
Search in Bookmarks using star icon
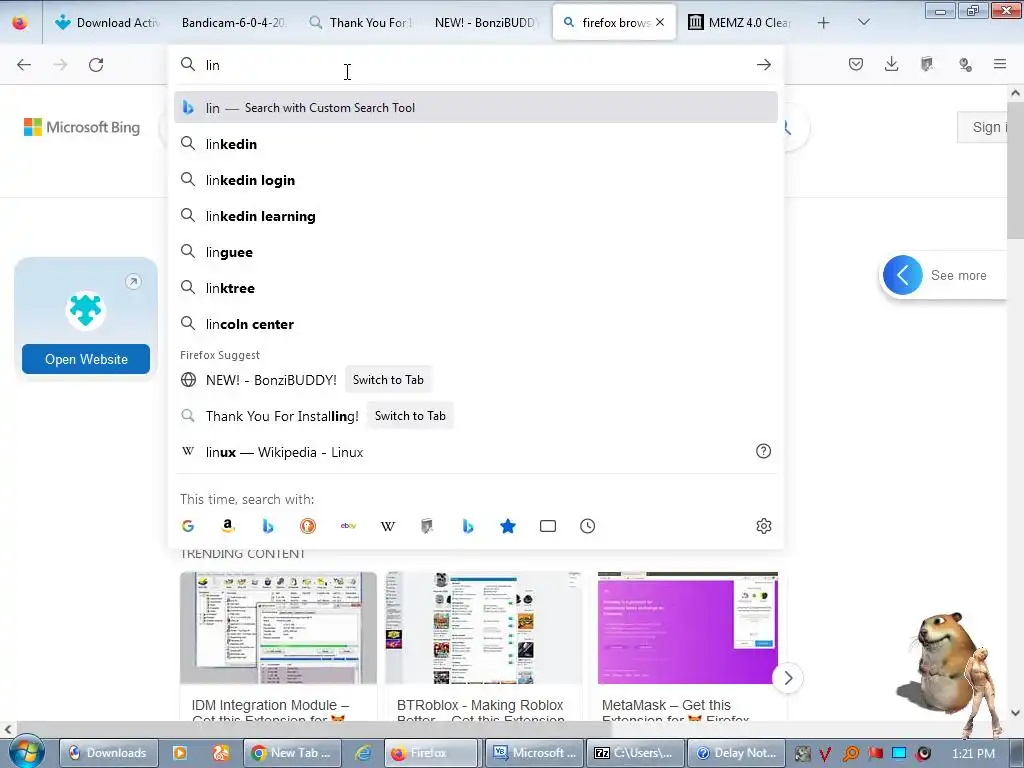point(508,526)
